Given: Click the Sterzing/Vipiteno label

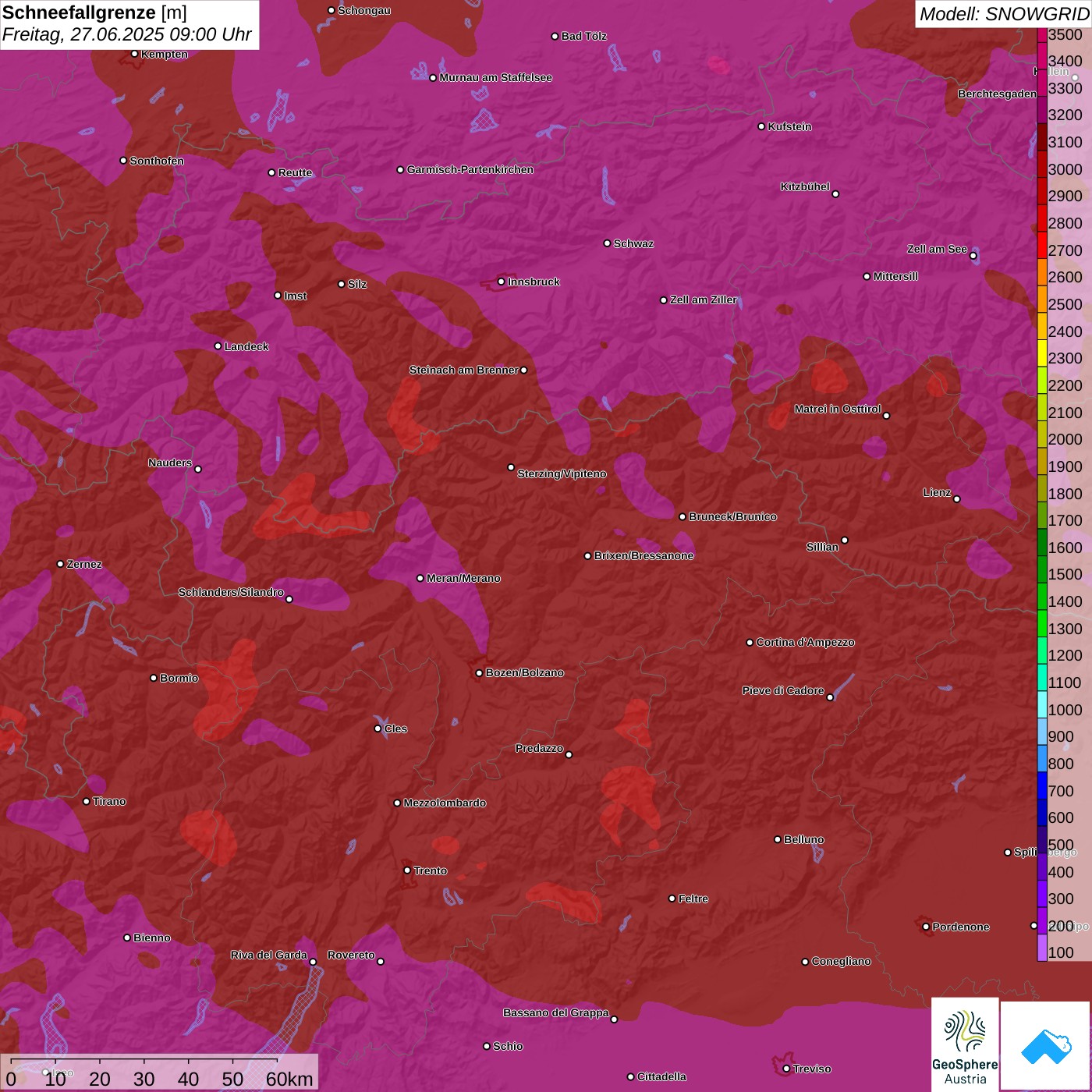Looking at the screenshot, I should (x=562, y=473).
